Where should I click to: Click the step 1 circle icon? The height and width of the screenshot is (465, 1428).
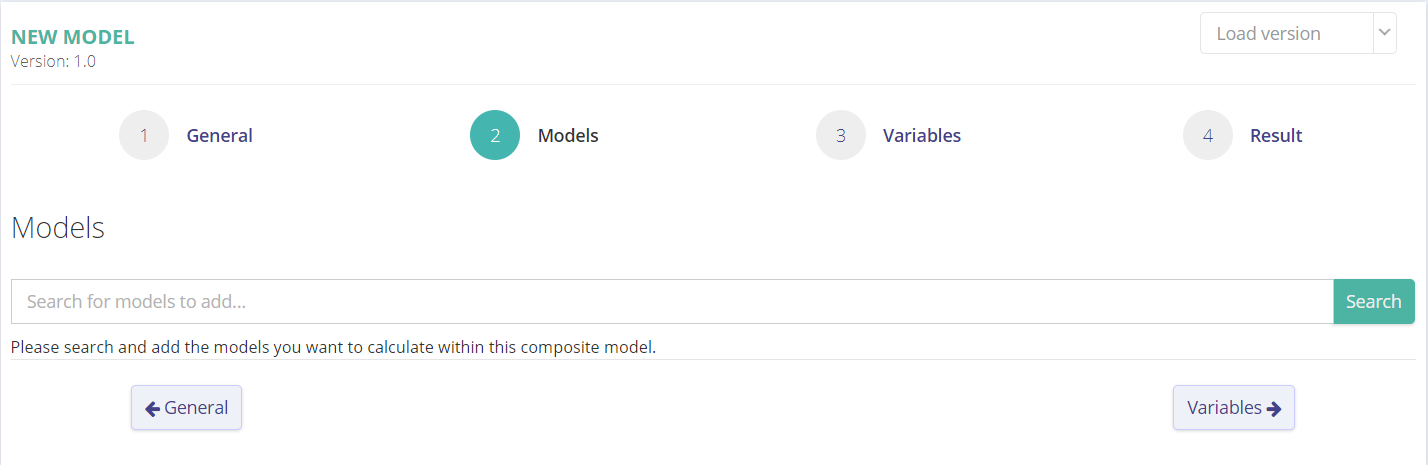tap(144, 135)
